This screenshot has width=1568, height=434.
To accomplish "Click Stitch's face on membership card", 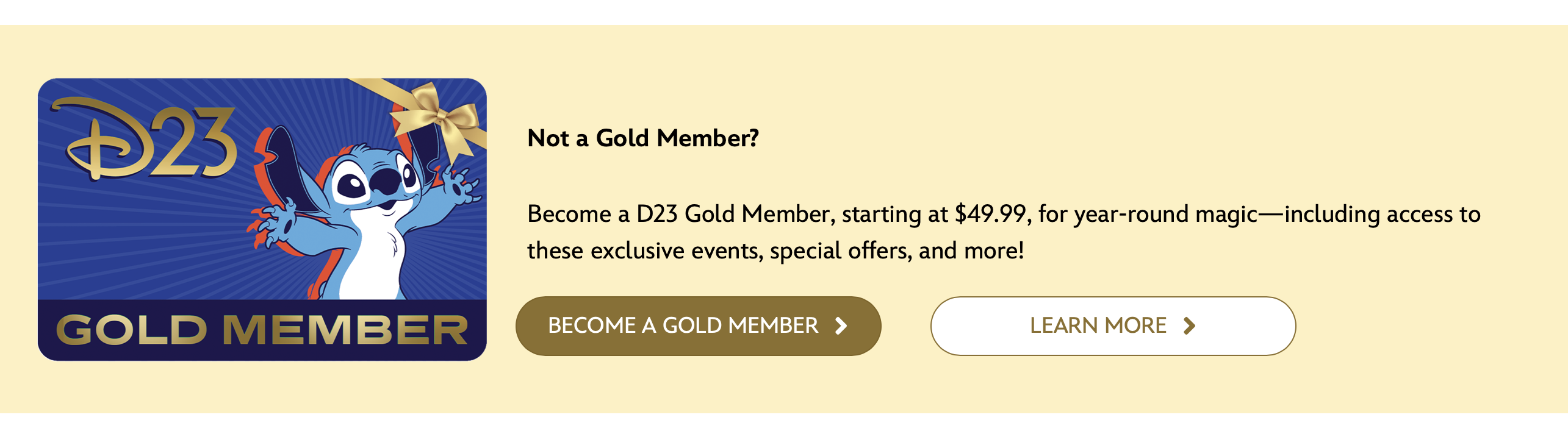I will (x=375, y=182).
